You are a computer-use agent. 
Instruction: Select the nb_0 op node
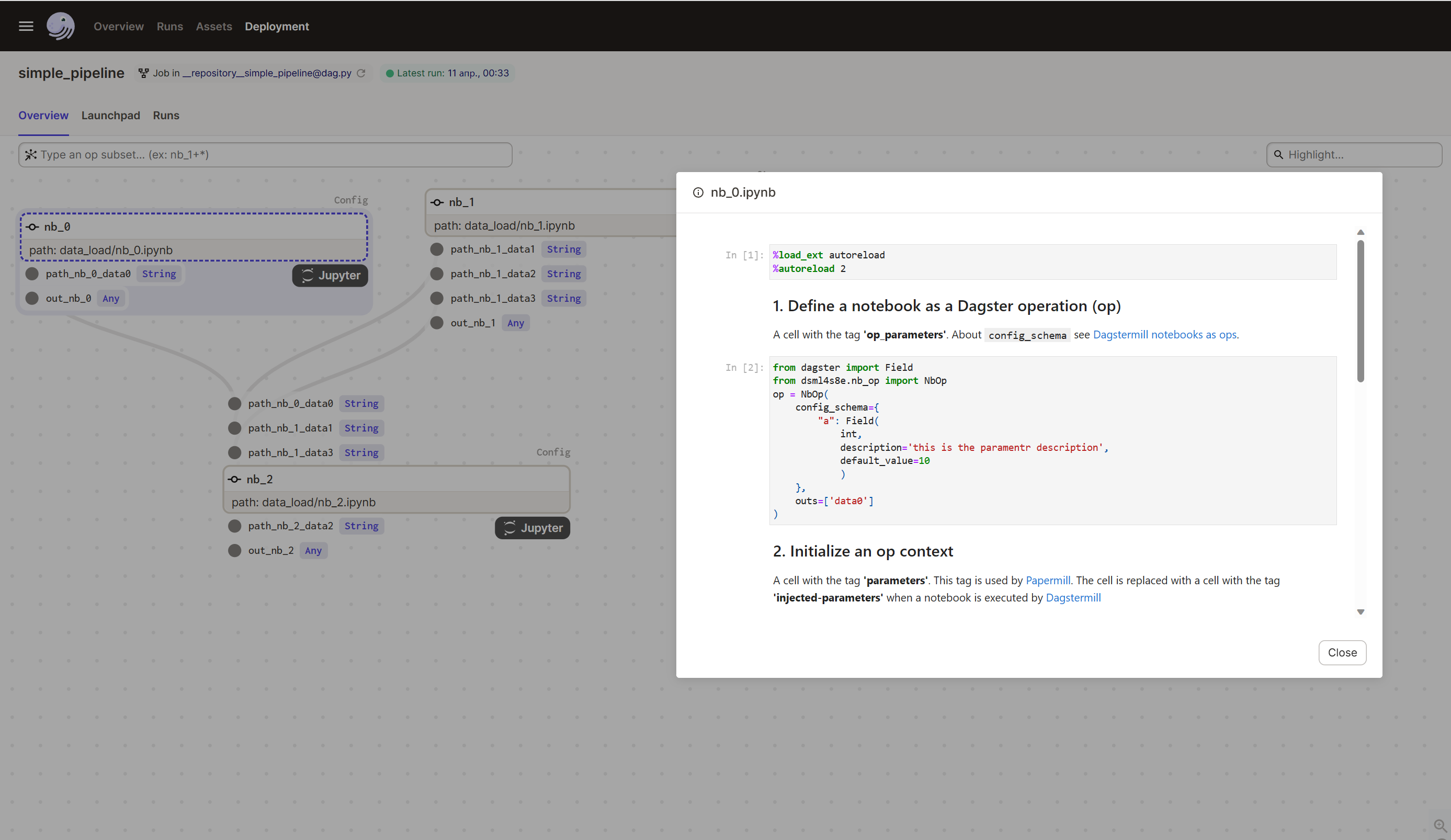pos(194,237)
